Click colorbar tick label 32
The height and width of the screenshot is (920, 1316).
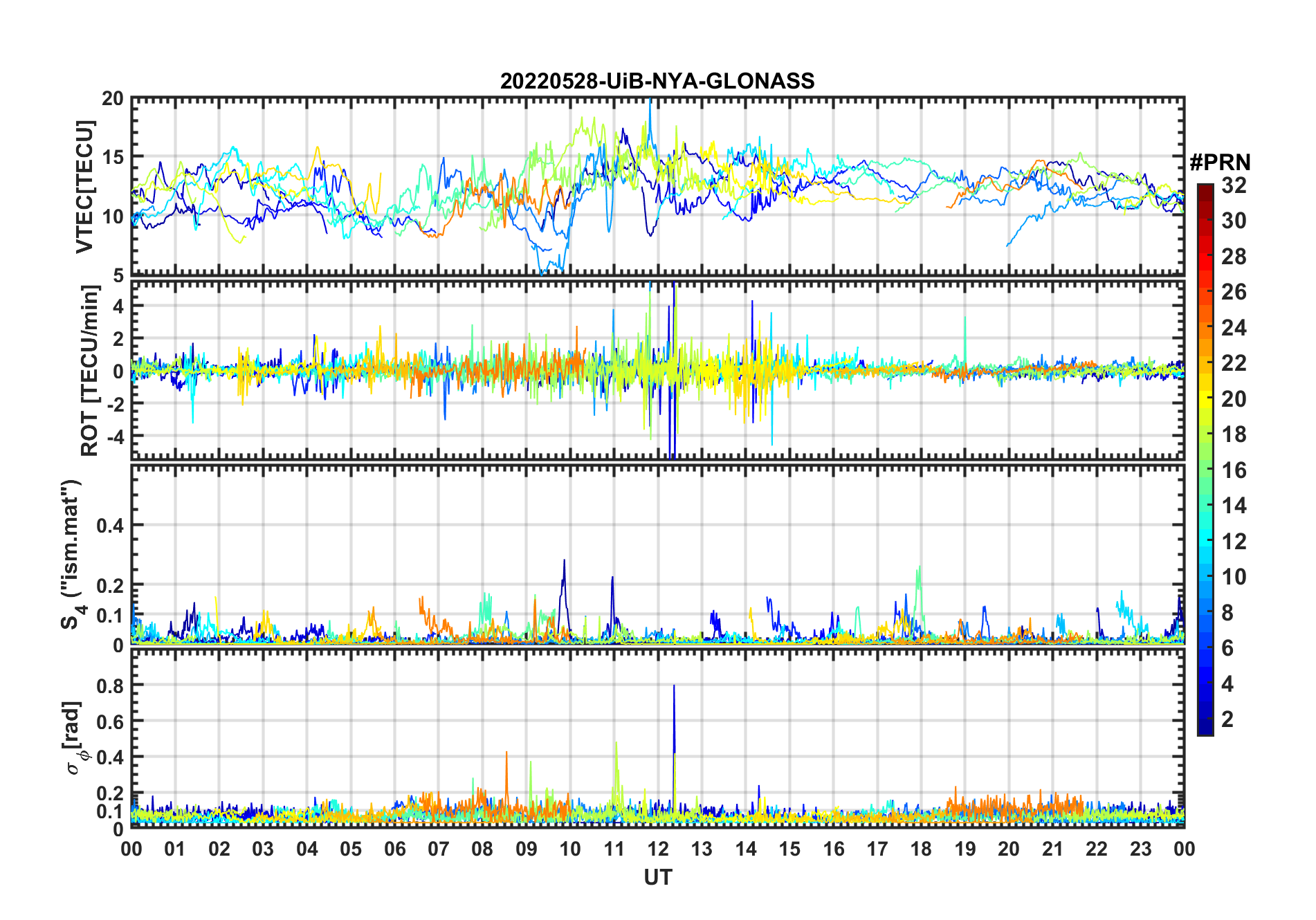click(x=1234, y=185)
